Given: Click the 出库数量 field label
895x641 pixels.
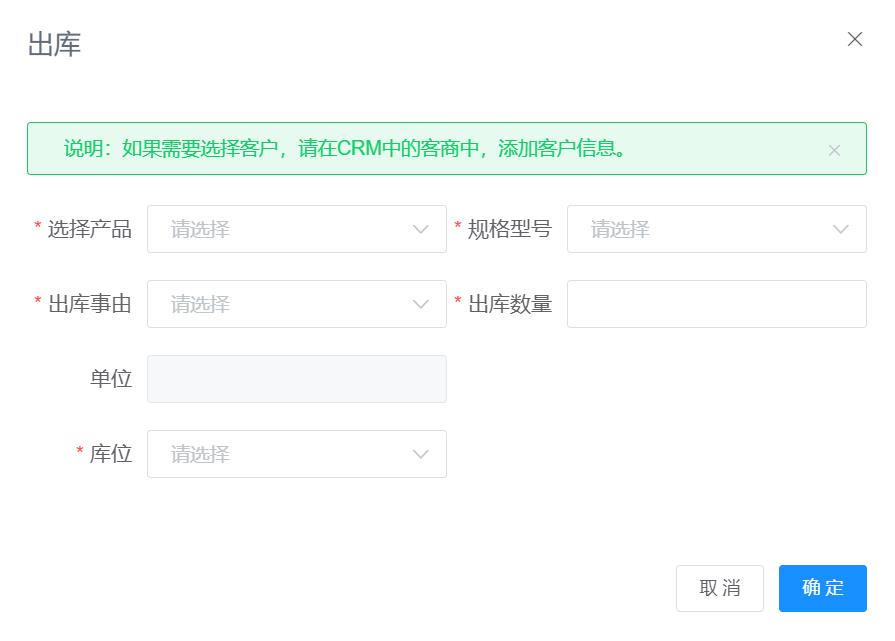Looking at the screenshot, I should pos(510,304).
